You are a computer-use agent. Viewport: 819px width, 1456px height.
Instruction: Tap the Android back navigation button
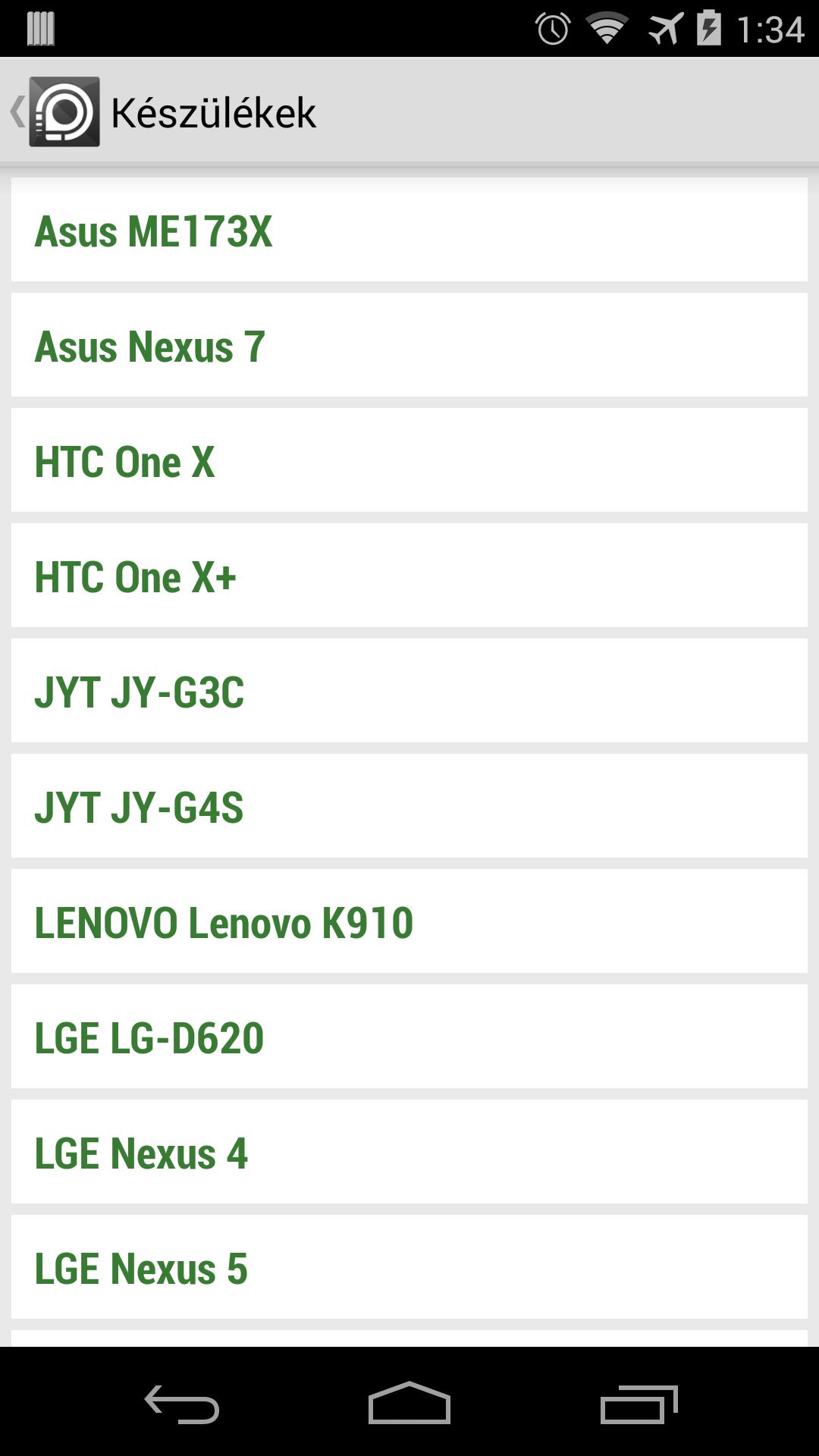click(182, 1404)
